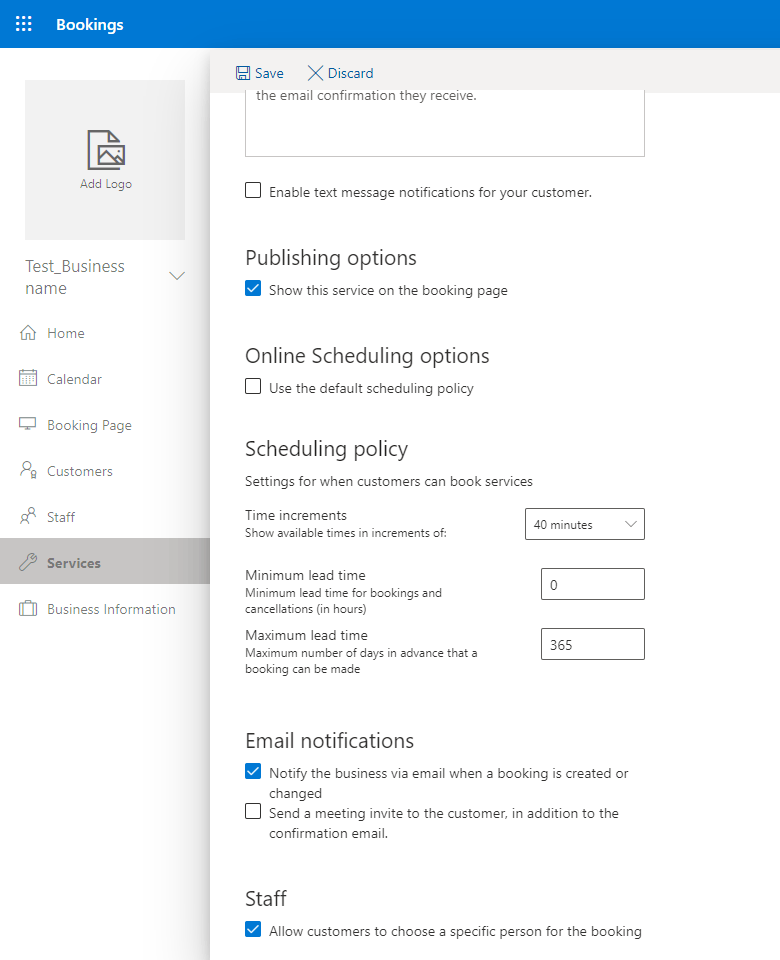Click the Minimum lead time input field

coord(593,584)
